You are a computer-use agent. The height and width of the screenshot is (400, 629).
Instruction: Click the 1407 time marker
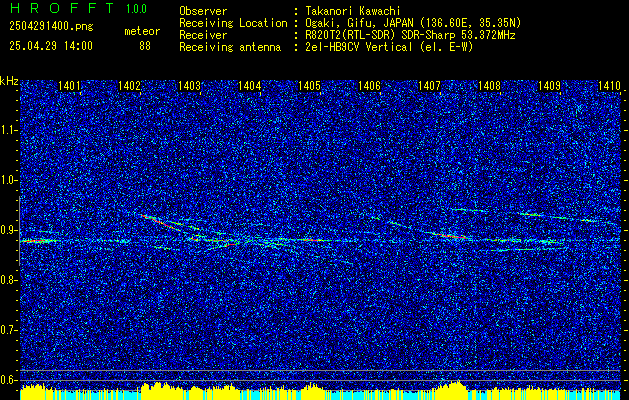coord(429,85)
